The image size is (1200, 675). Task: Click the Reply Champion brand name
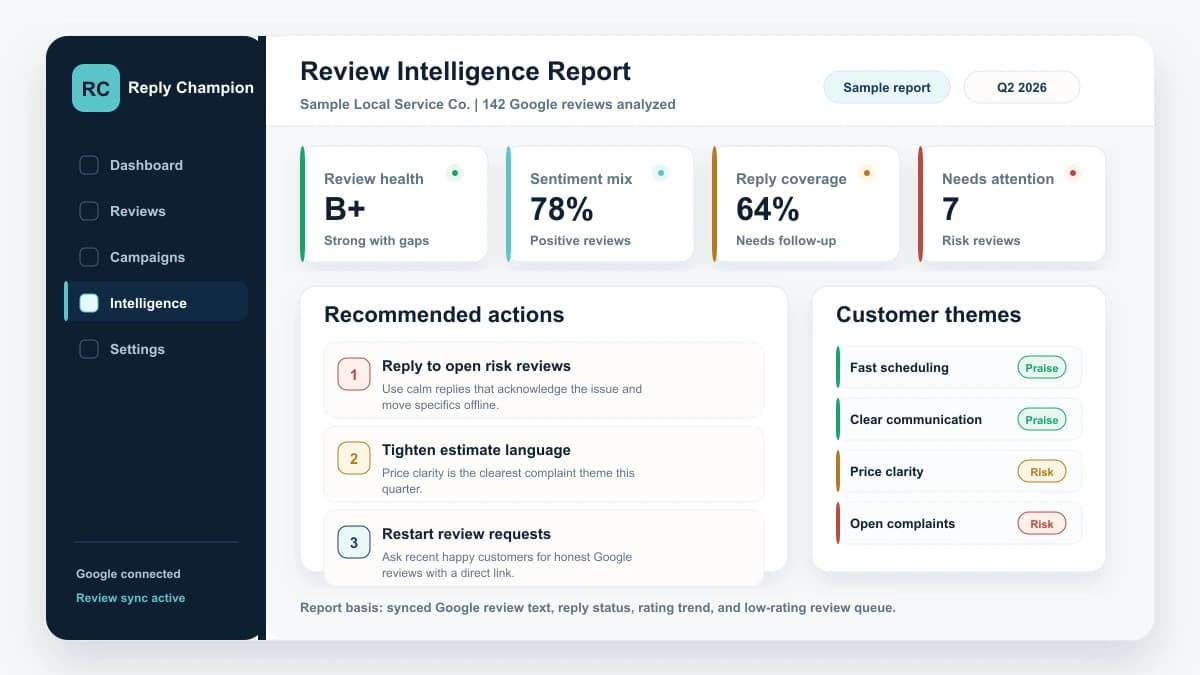[x=191, y=88]
